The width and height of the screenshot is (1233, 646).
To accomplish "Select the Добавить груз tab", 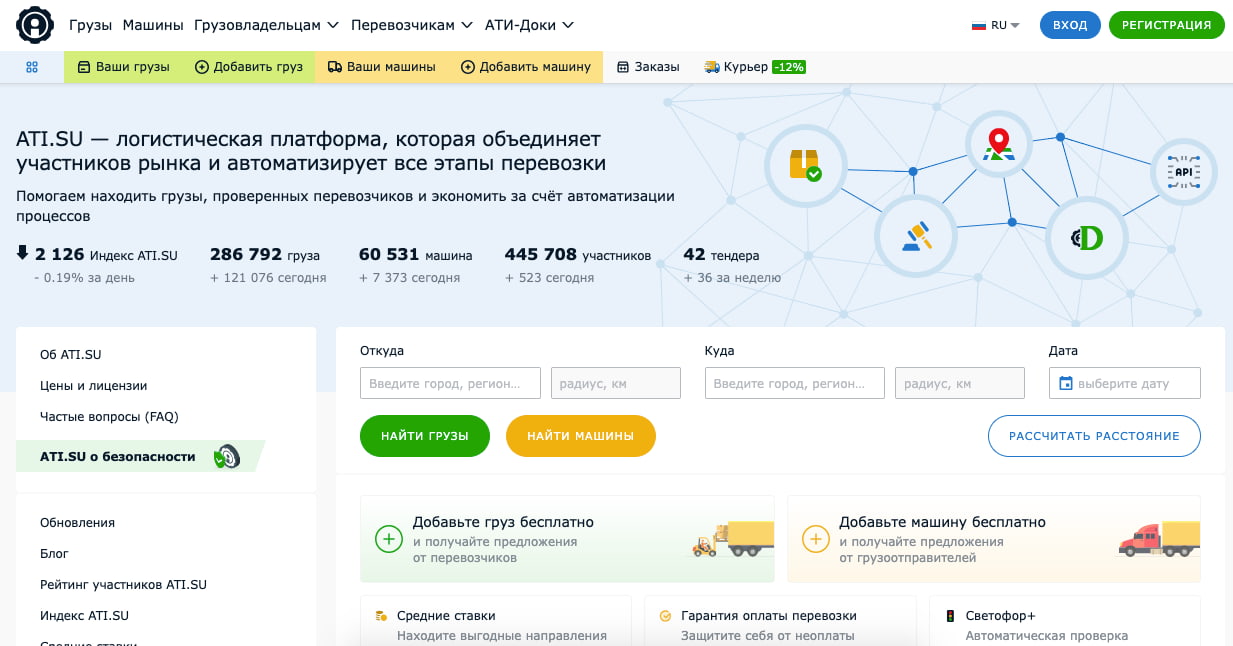I will pos(249,67).
